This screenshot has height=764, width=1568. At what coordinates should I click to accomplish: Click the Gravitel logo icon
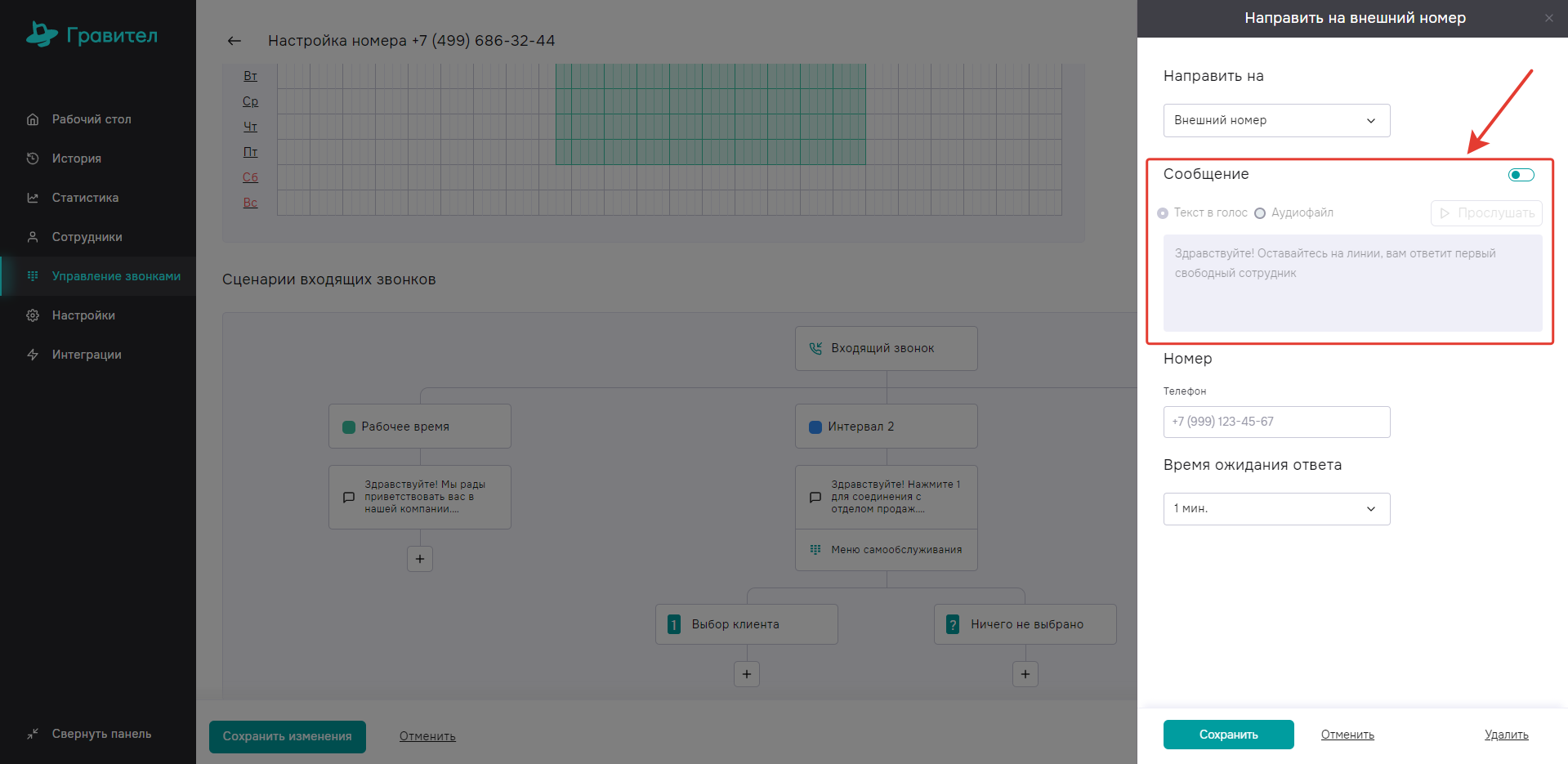pyautogui.click(x=42, y=34)
